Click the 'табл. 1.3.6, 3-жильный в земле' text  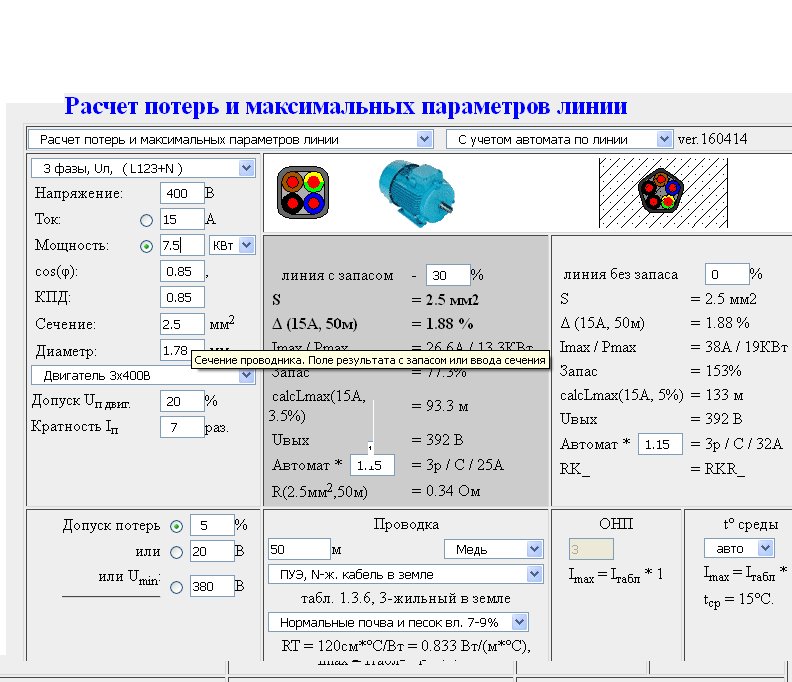pos(406,599)
